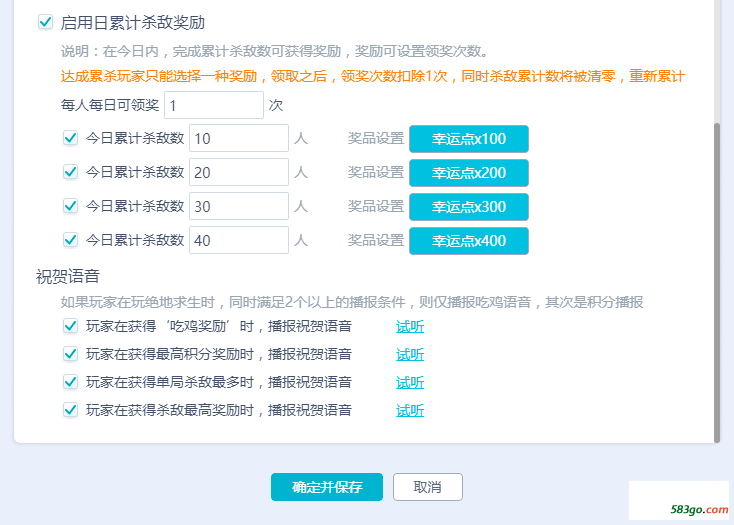Click 试听 link for 单局杀敌最多 voice
The height and width of the screenshot is (525, 734).
tap(410, 383)
